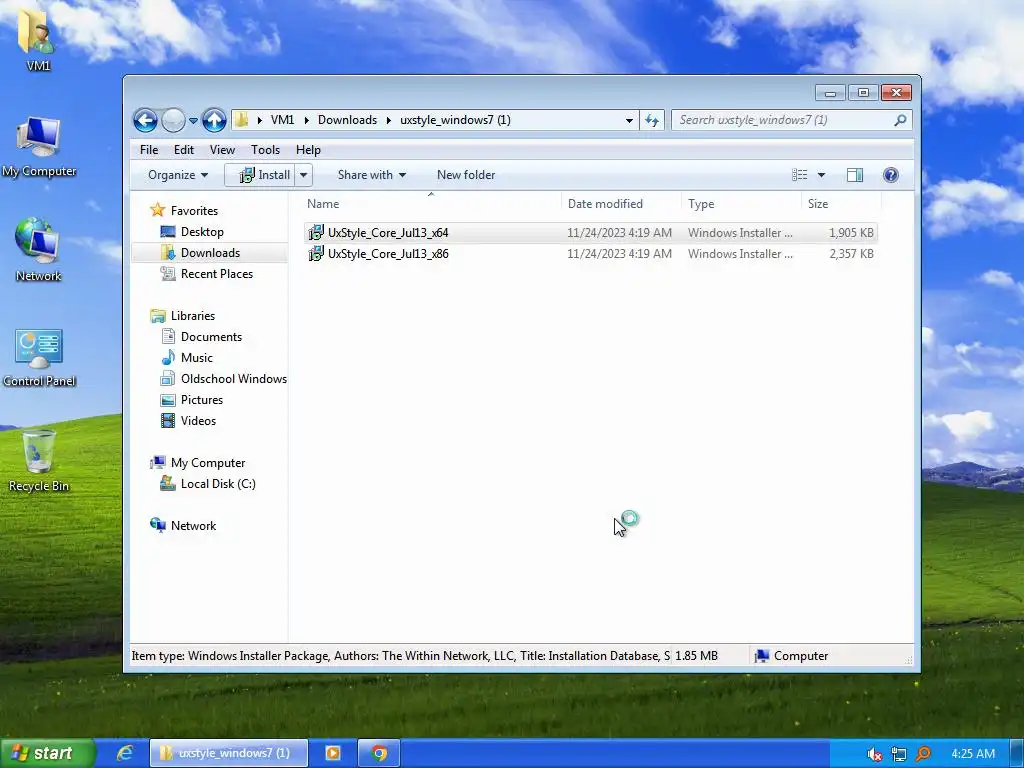Select Libraries in the navigation pane
Image resolution: width=1024 pixels, height=768 pixels.
(192, 315)
